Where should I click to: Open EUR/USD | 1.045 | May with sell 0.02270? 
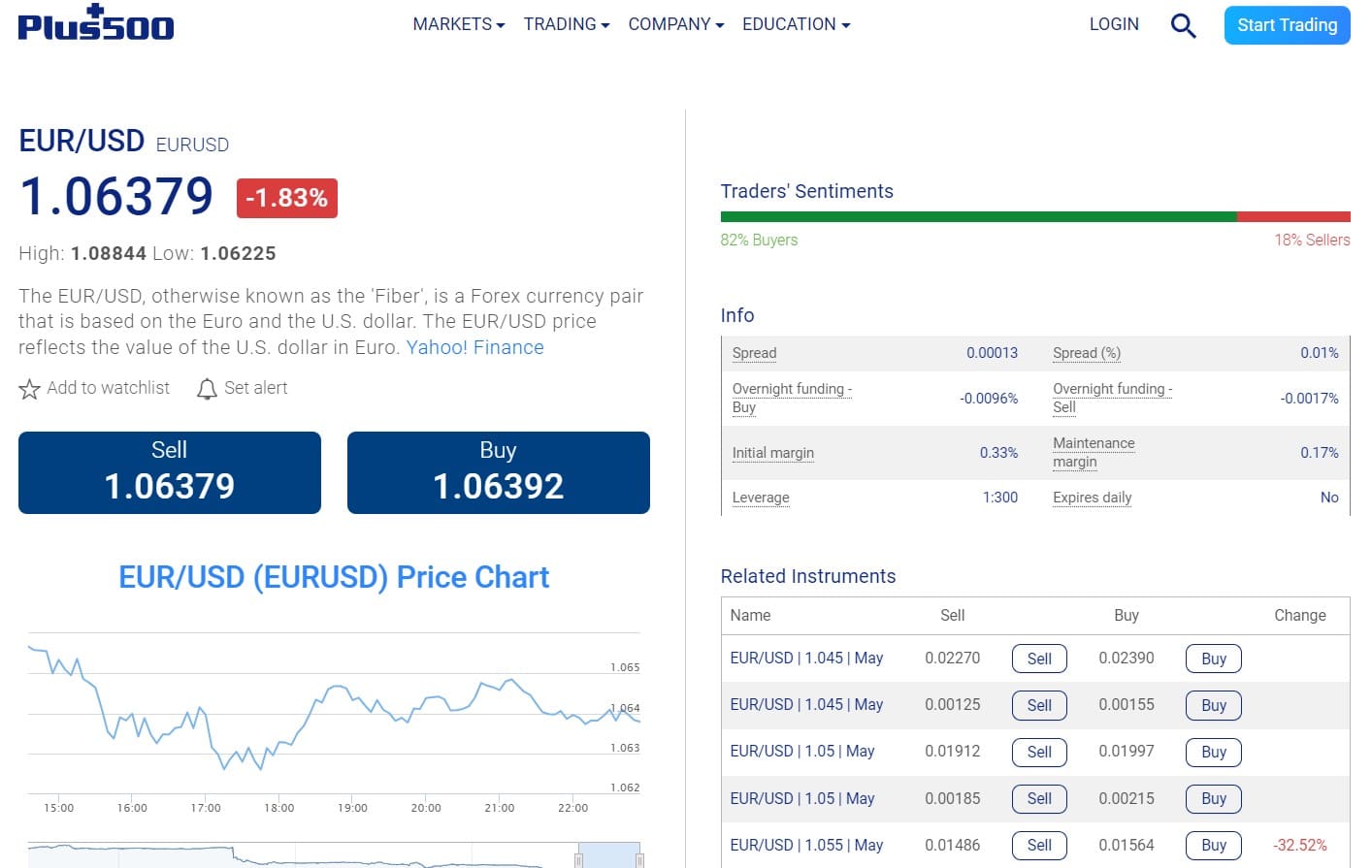(806, 658)
